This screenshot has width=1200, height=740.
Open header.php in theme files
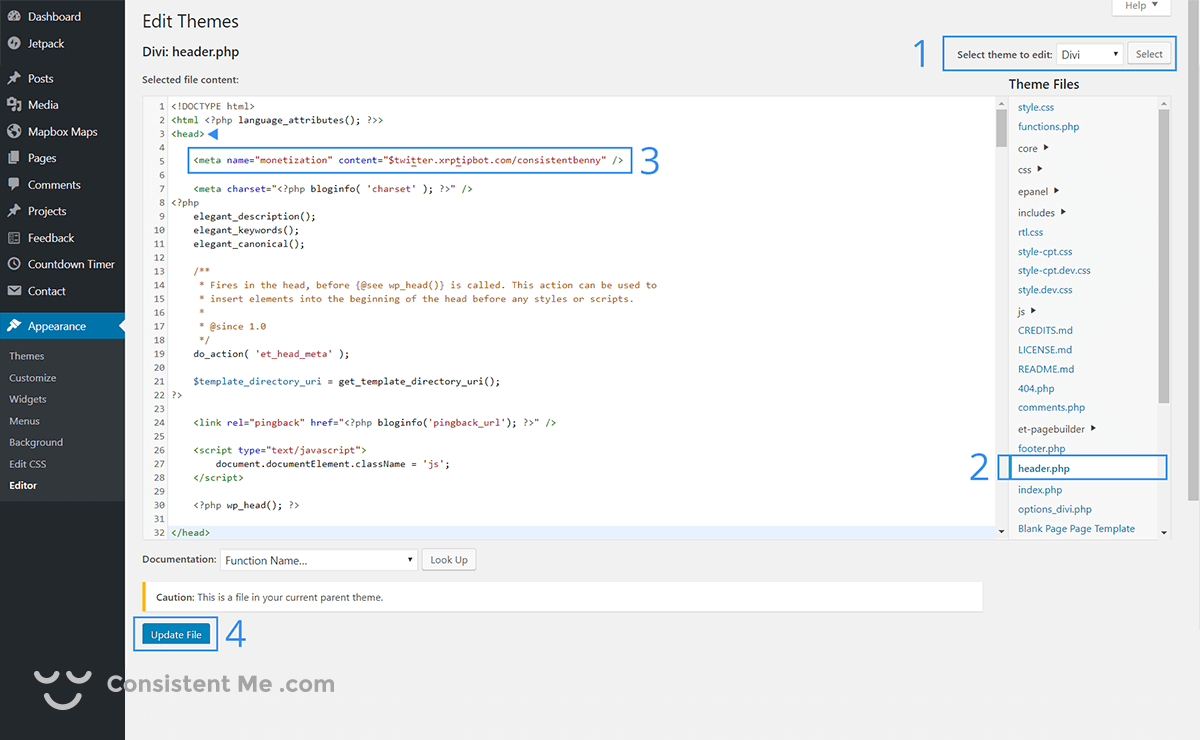1044,468
